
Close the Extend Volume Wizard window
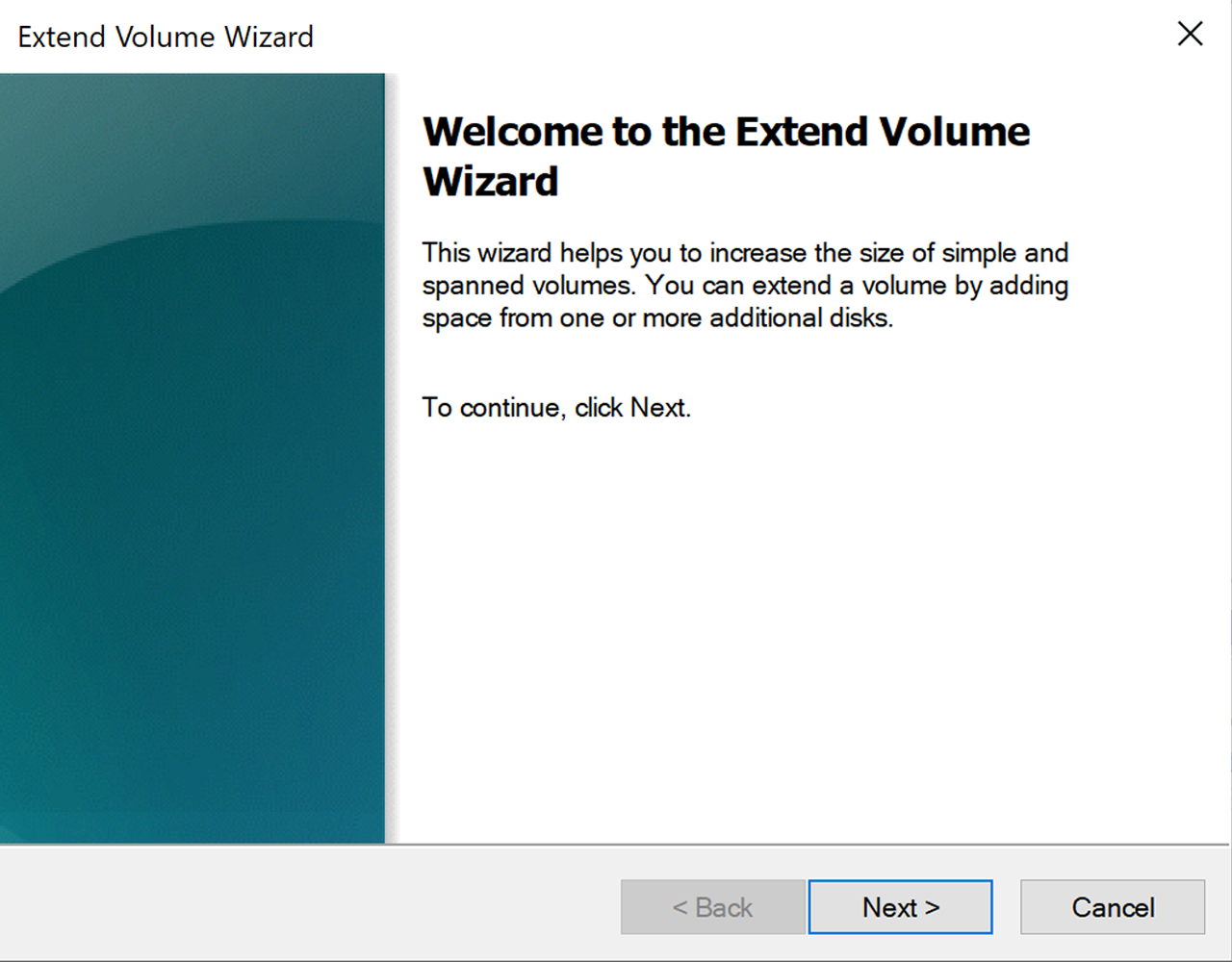pyautogui.click(x=1190, y=35)
